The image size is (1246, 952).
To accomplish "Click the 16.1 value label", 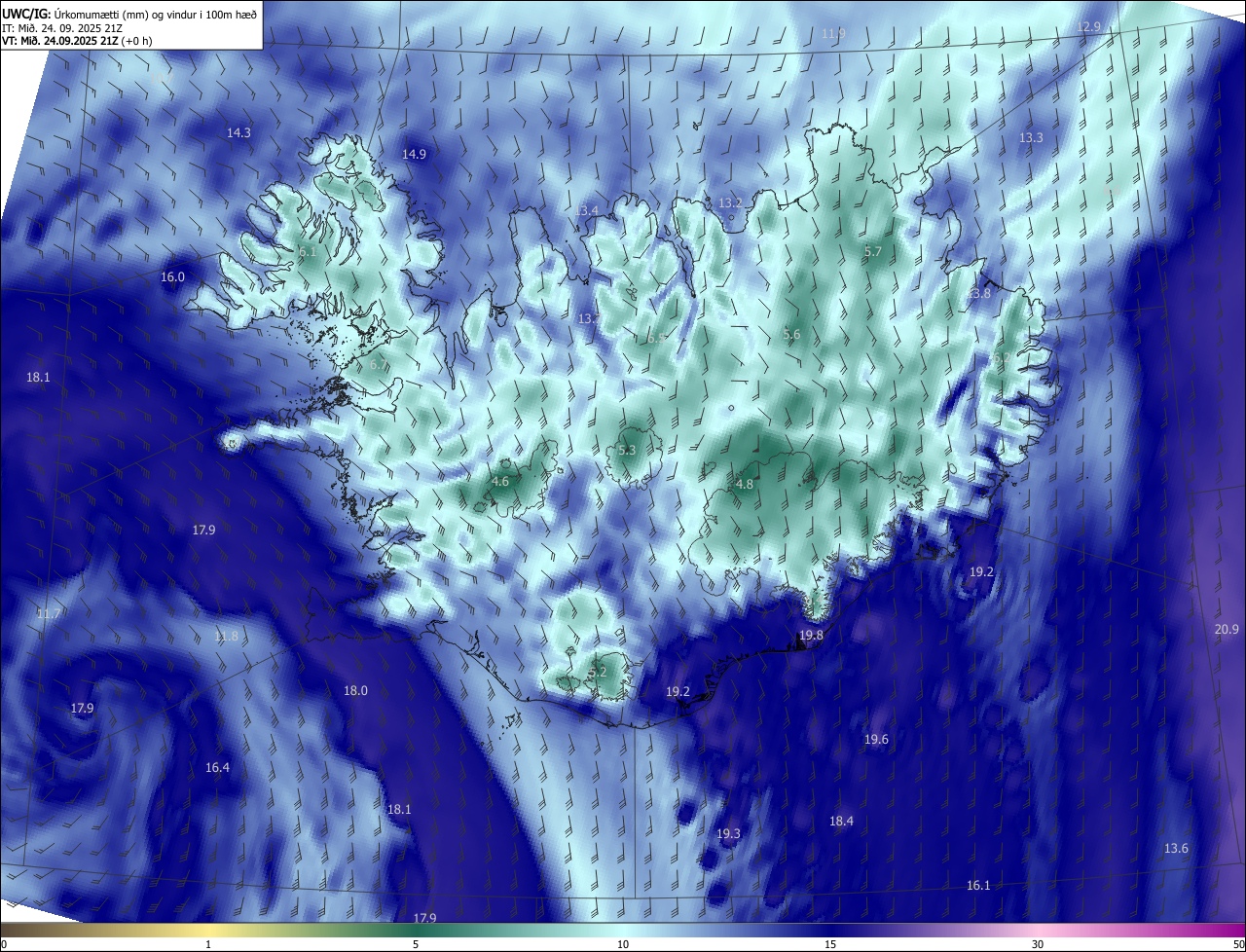I will (978, 886).
